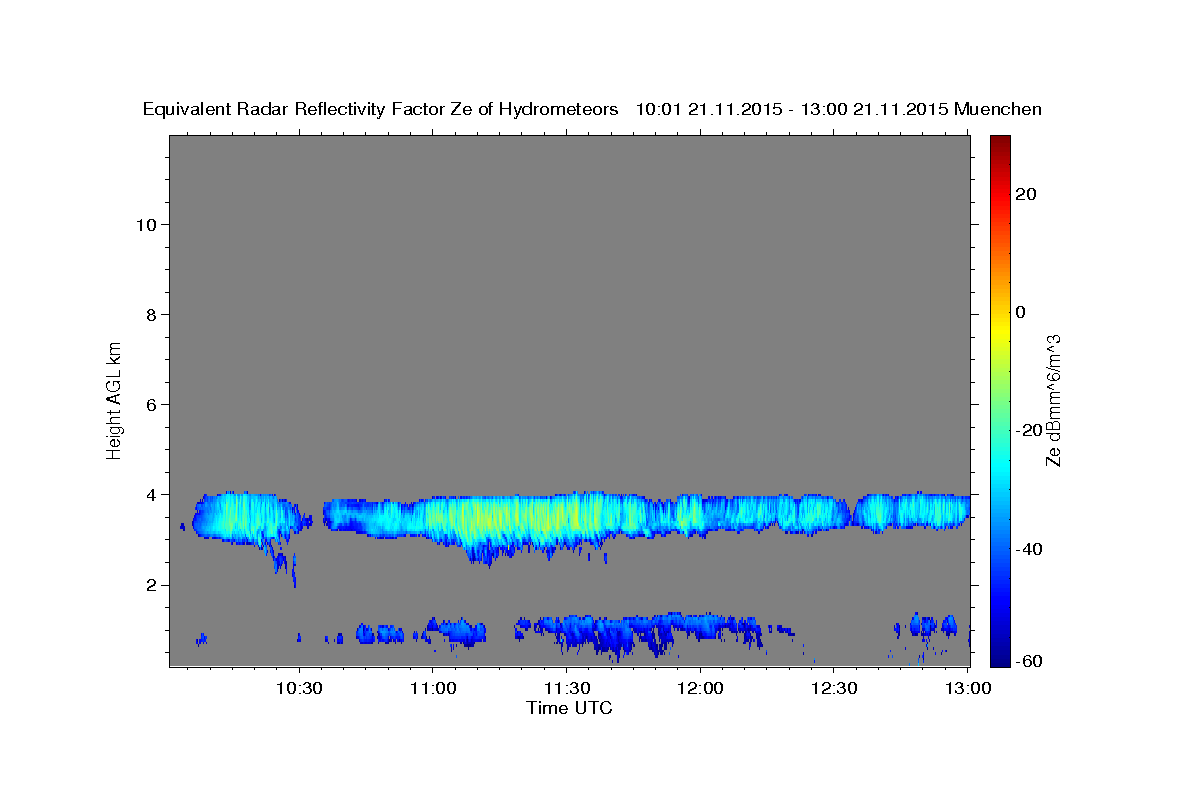Click the '13:00' time tick label
The image size is (1200, 800).
[x=968, y=688]
